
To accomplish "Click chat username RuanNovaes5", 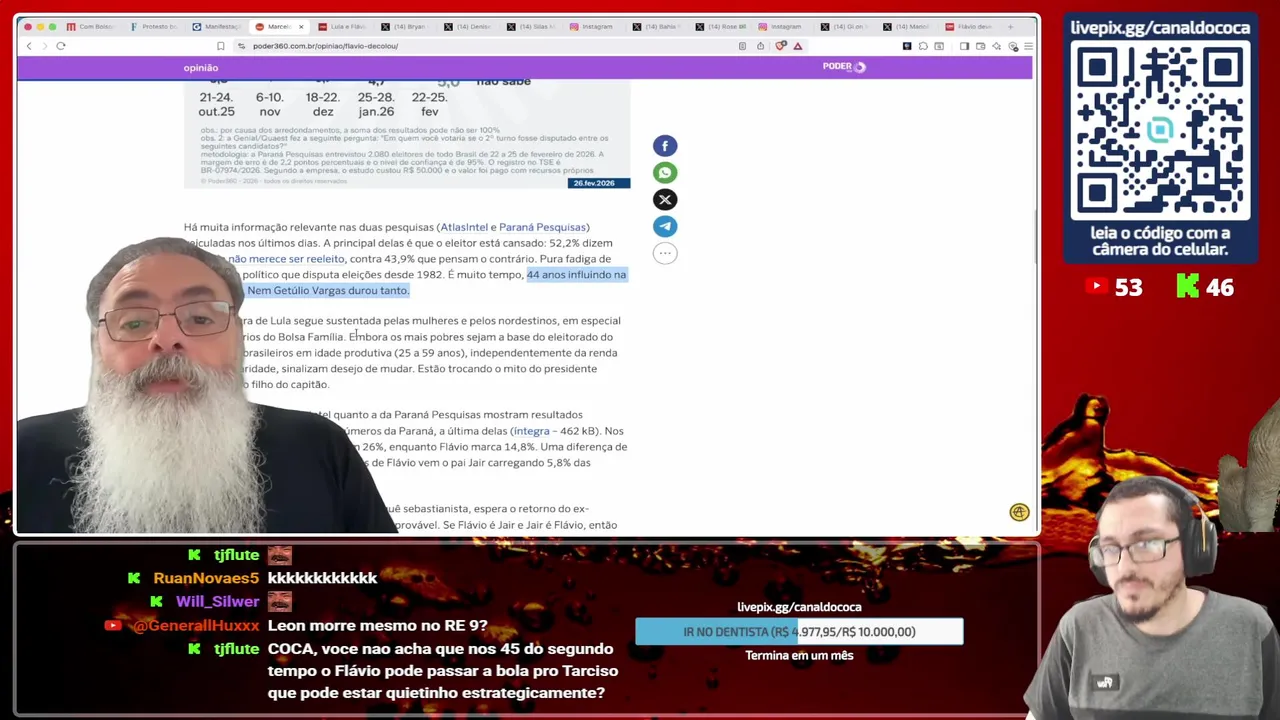I will [206, 578].
